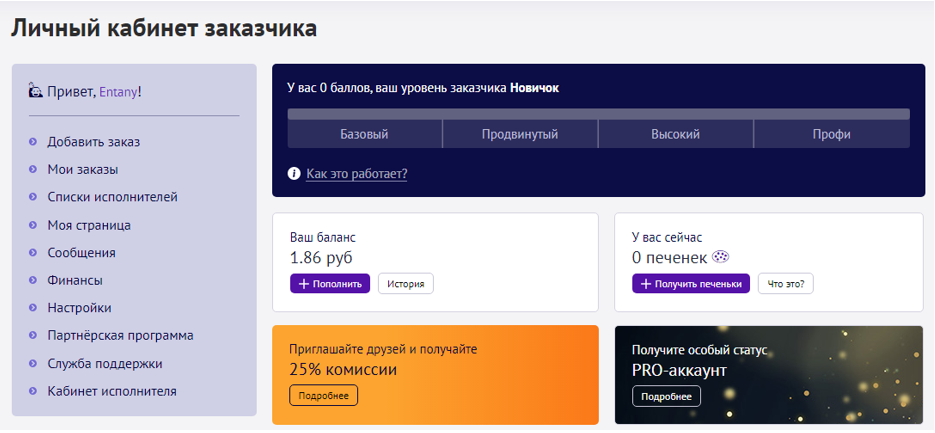Switch to Кабинет исполнителя

[112, 391]
